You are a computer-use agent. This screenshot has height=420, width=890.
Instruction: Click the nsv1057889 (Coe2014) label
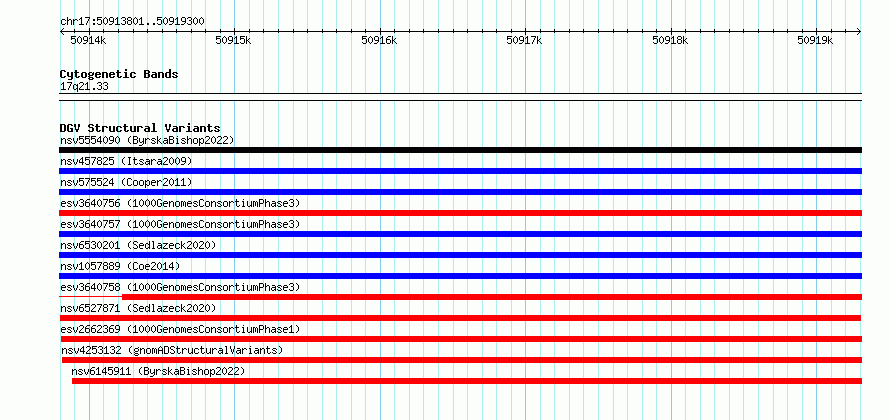coord(120,266)
